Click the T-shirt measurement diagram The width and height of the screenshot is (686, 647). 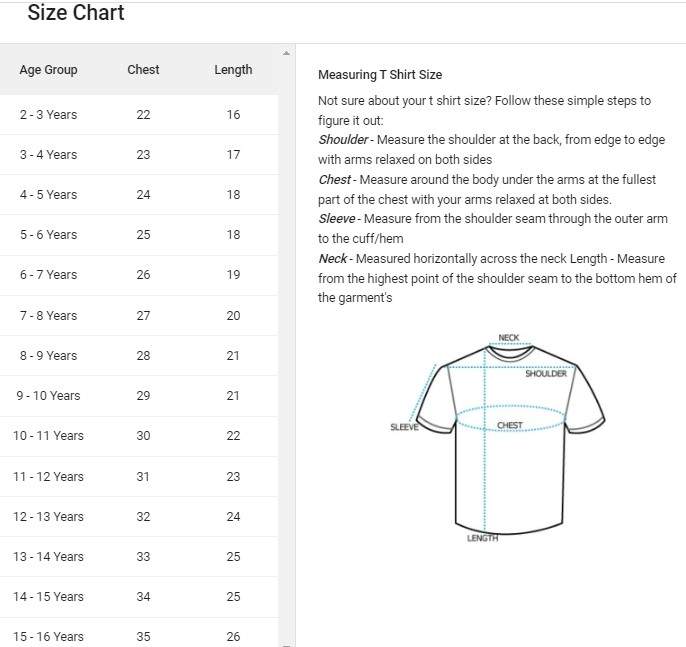pyautogui.click(x=499, y=439)
